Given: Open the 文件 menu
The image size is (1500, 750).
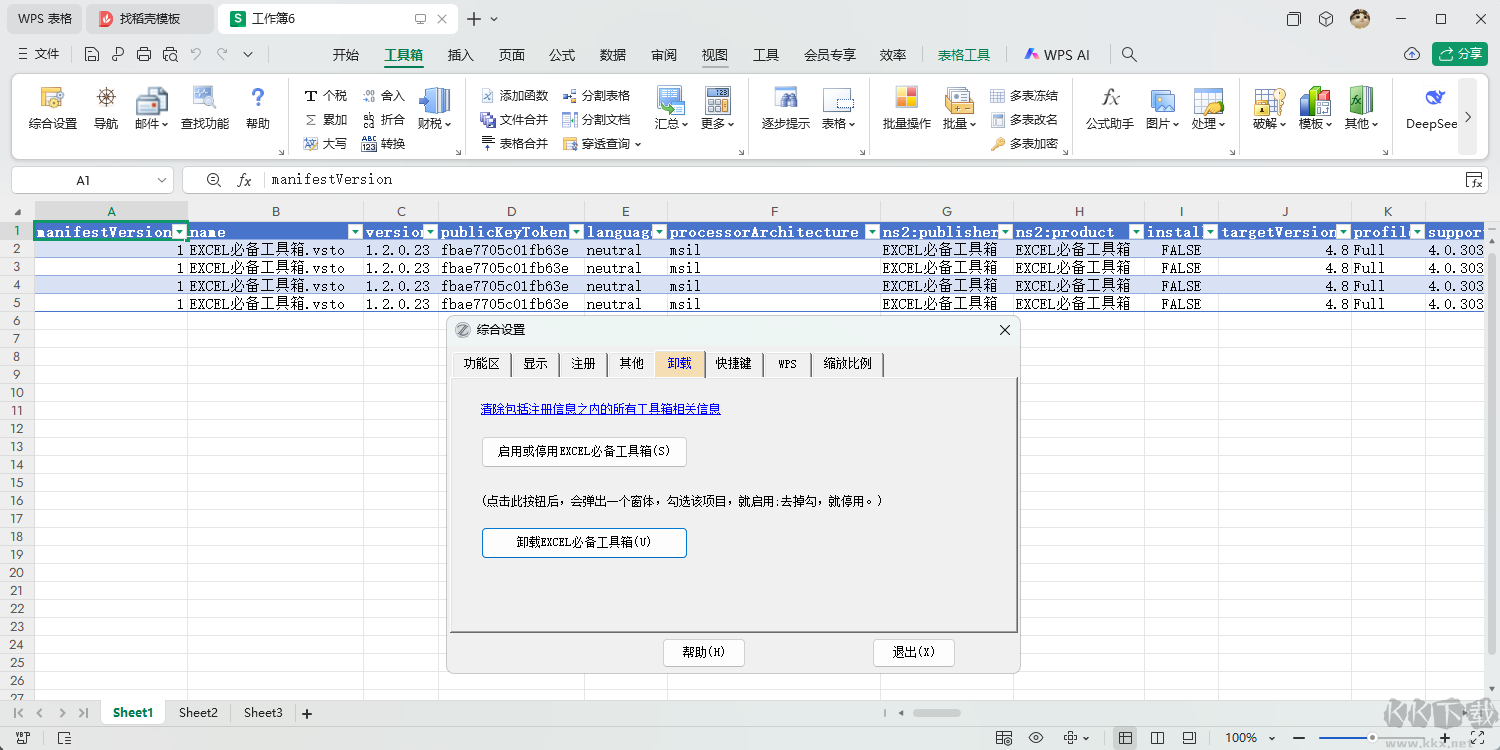Looking at the screenshot, I should tap(39, 54).
